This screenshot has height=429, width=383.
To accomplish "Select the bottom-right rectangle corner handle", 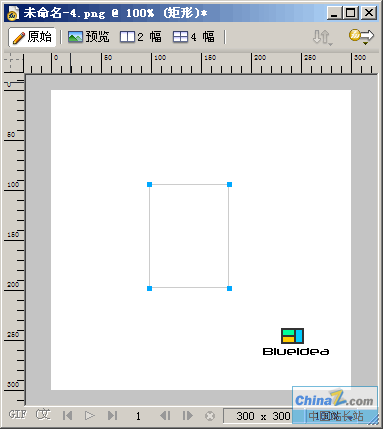I will (x=229, y=288).
